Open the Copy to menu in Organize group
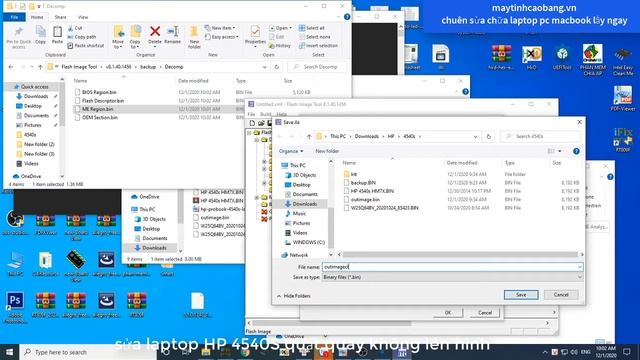640x360 pixels. 135,38
